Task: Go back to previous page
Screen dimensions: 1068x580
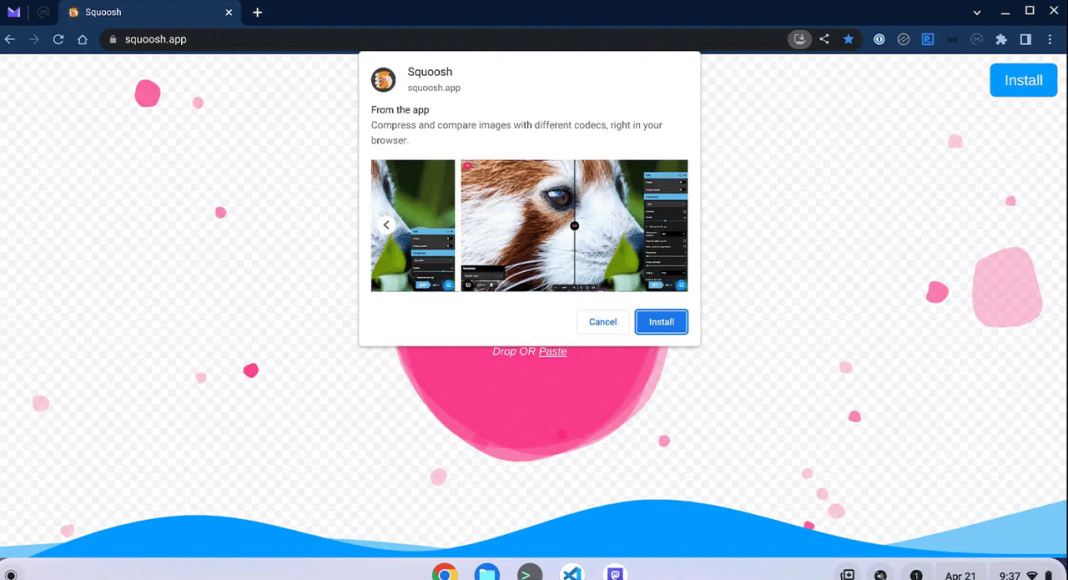Action: click(10, 39)
